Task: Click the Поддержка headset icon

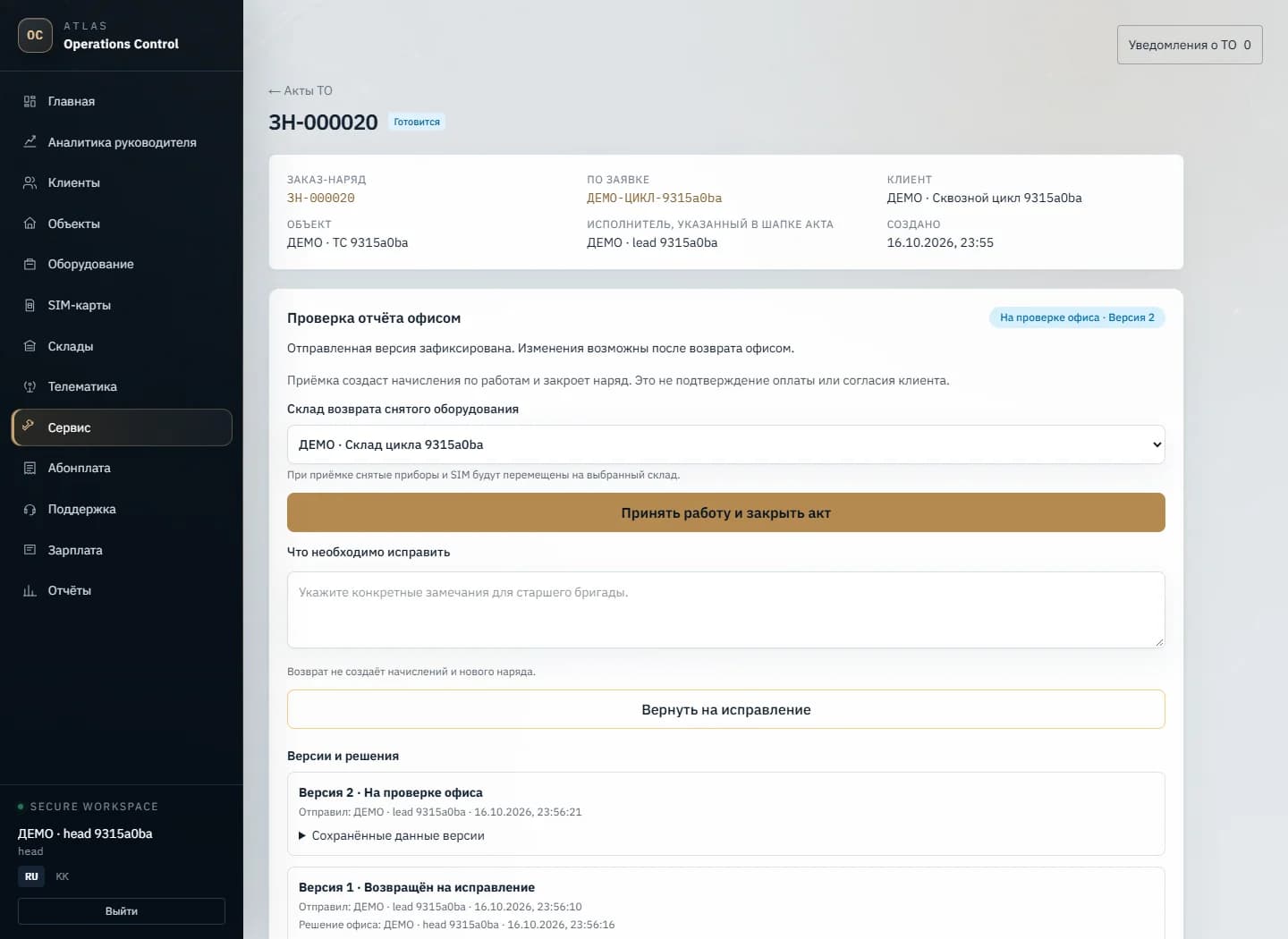Action: [30, 509]
